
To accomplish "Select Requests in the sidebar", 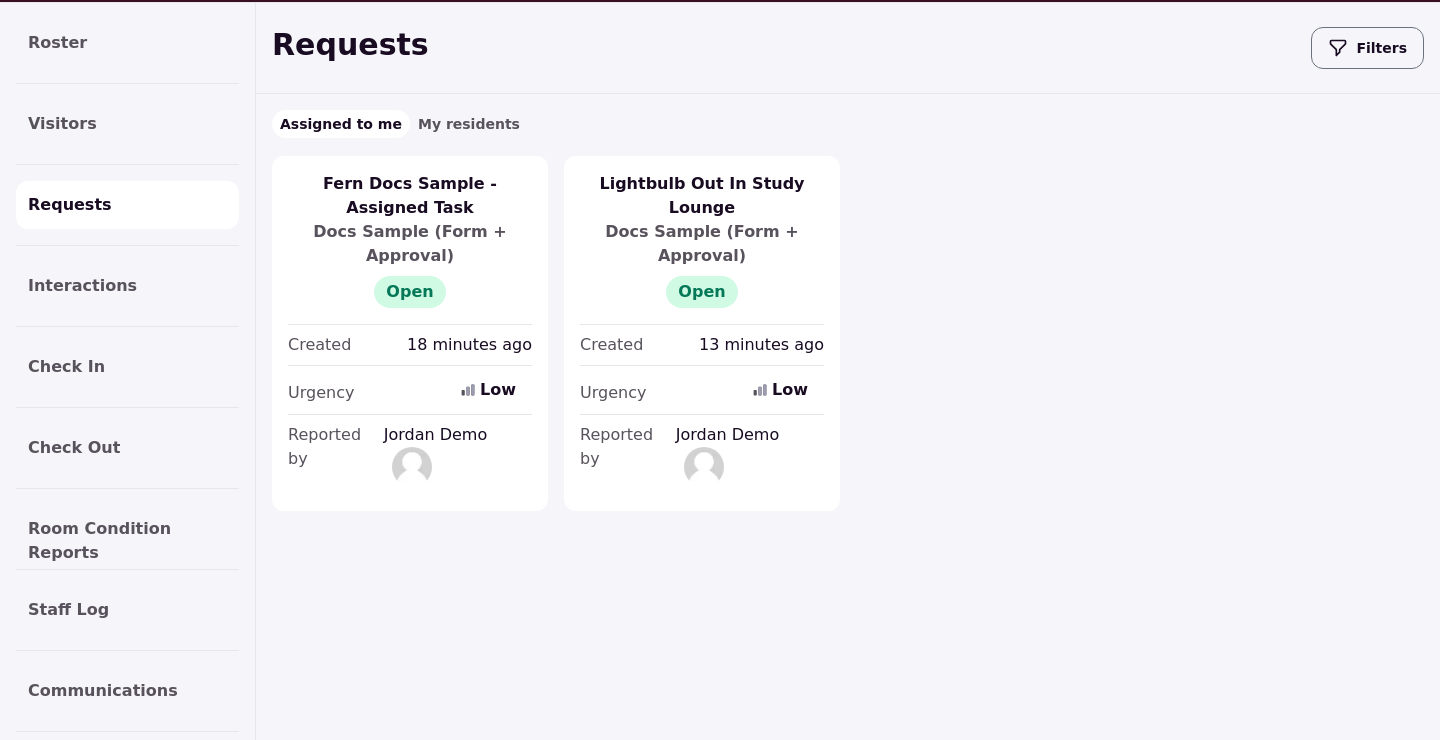I will coord(127,205).
